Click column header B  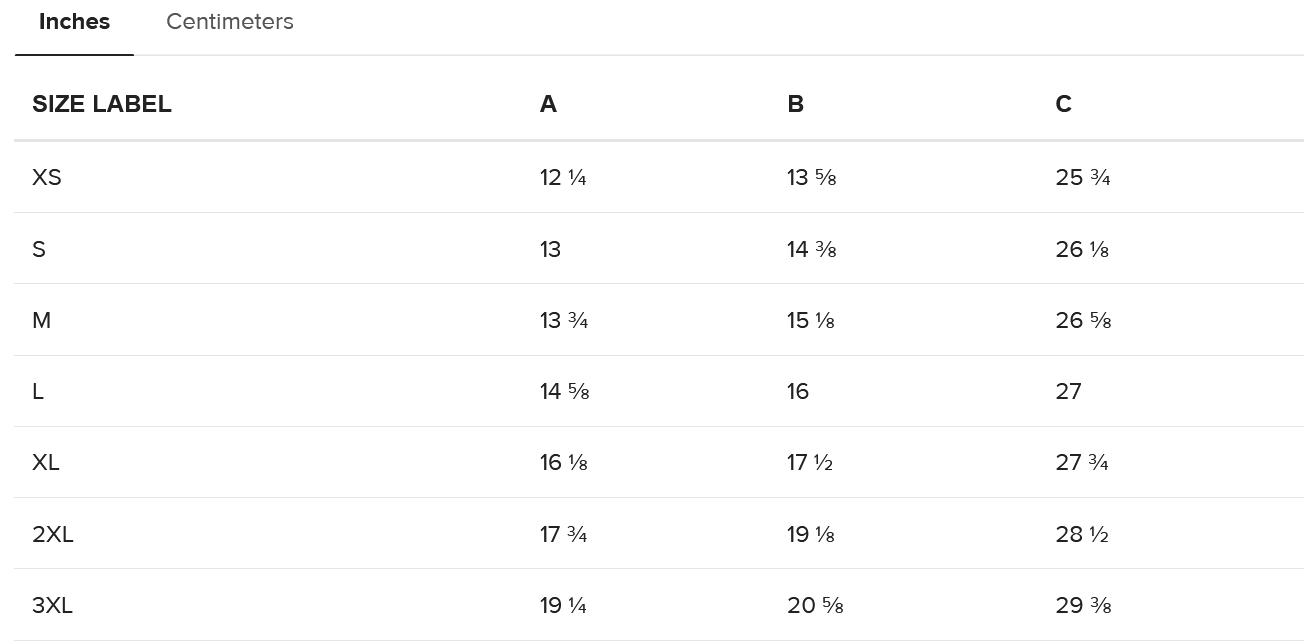pyautogui.click(x=796, y=104)
